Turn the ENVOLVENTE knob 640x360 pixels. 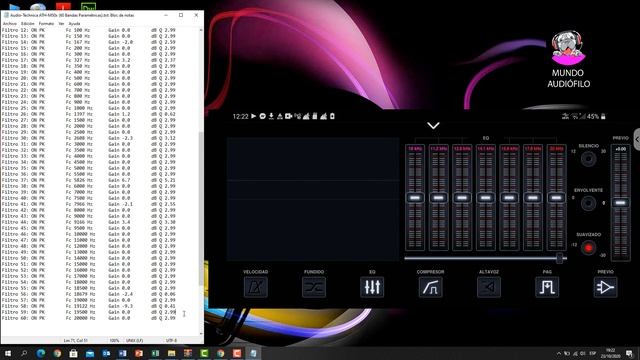pos(588,203)
